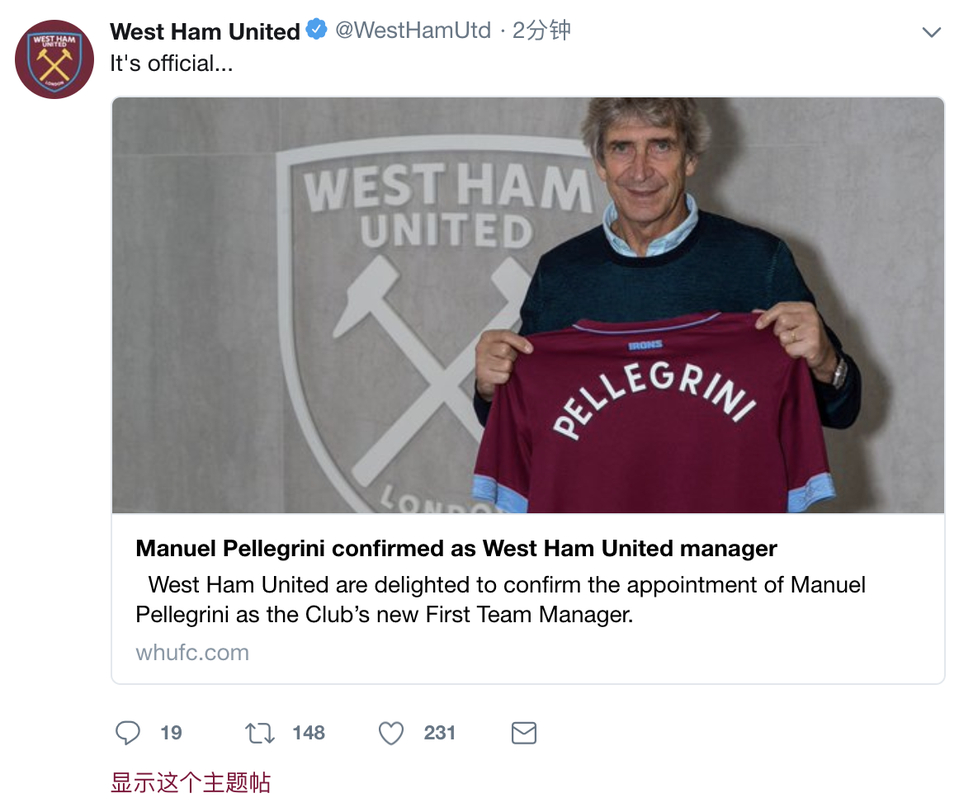The image size is (959, 812).
Task: Click the West Ham United profile avatar
Action: pyautogui.click(x=54, y=59)
